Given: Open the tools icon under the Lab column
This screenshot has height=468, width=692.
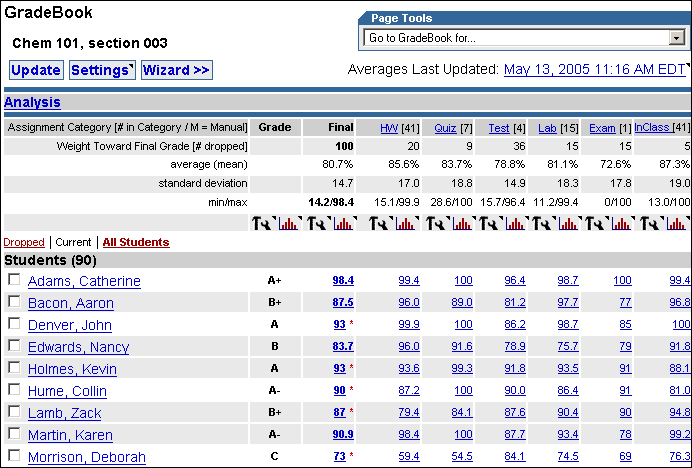Looking at the screenshot, I should click(x=543, y=223).
